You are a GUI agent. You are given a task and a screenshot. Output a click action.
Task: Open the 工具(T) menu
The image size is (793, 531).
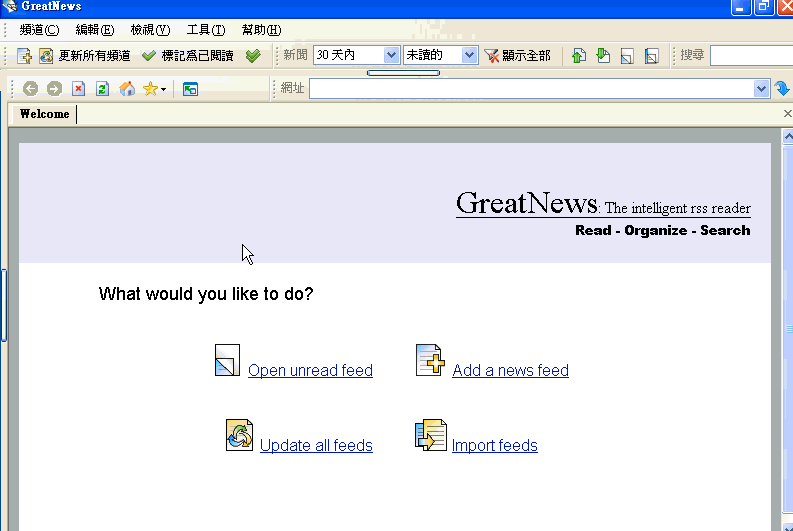(x=206, y=30)
